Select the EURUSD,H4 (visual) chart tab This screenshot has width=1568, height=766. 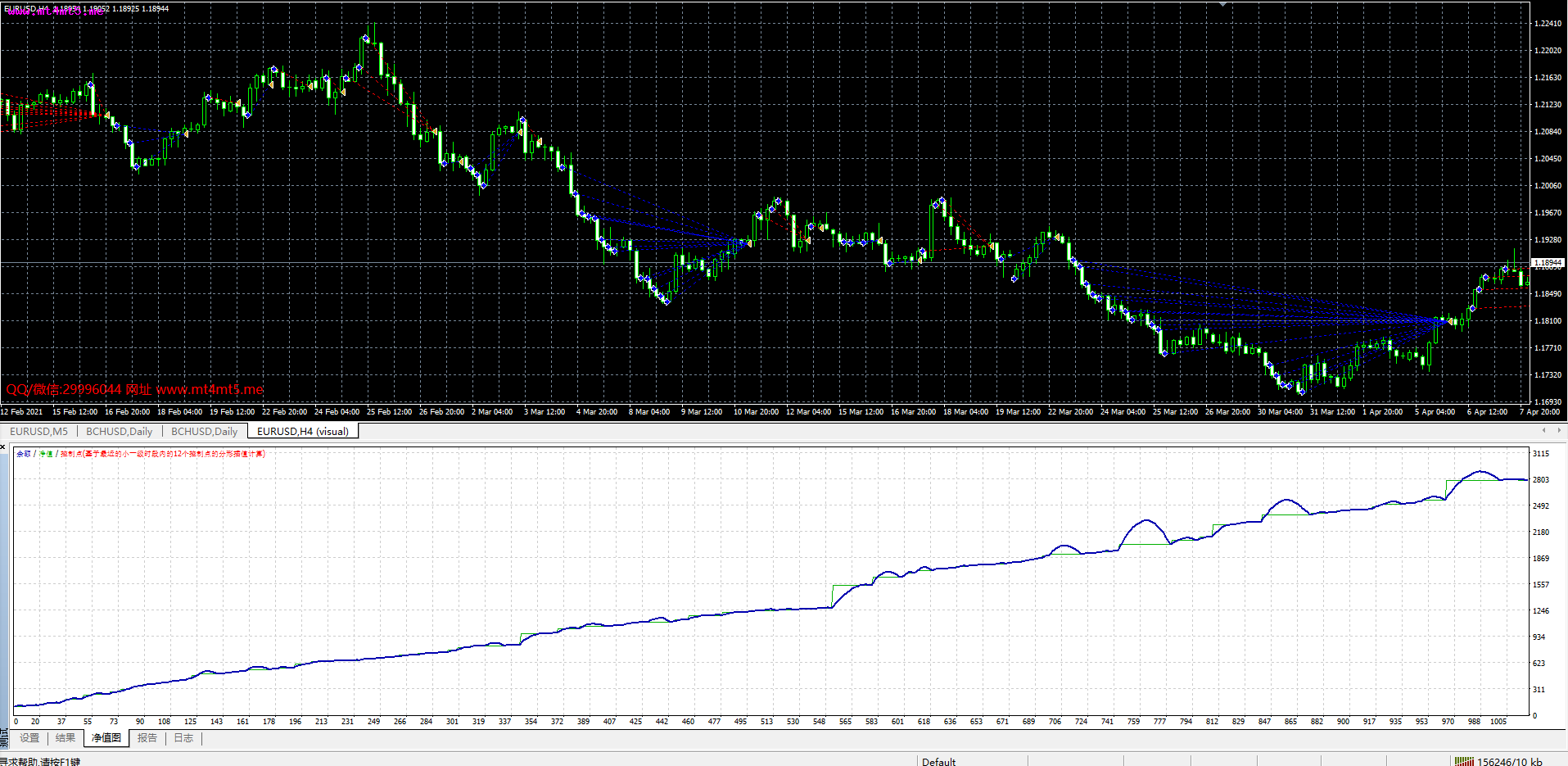click(x=303, y=431)
